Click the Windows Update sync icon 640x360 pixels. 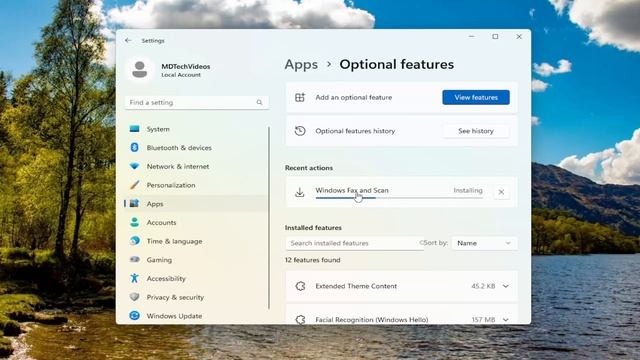coord(134,316)
